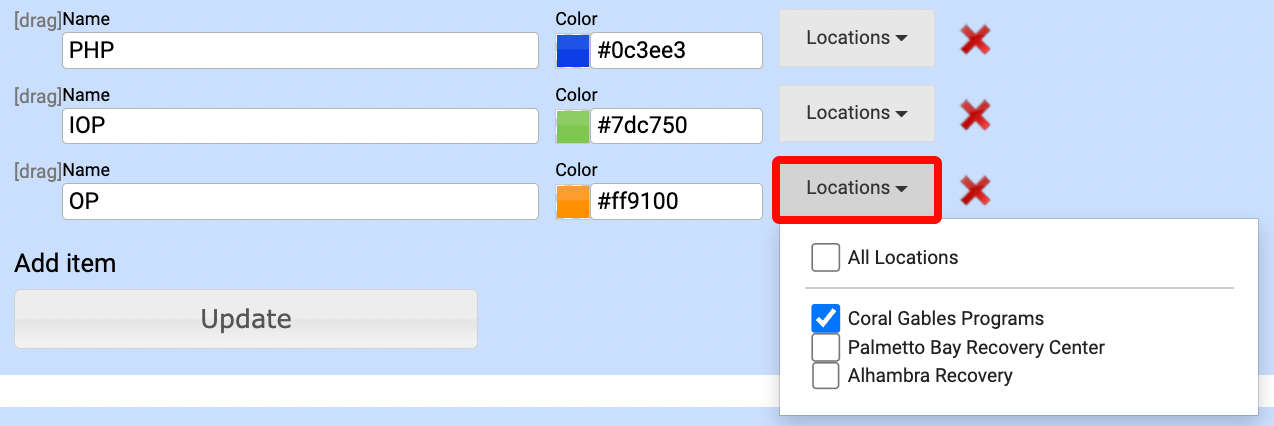Viewport: 1274px width, 426px height.
Task: Remove the IOP row using red X
Action: (975, 115)
